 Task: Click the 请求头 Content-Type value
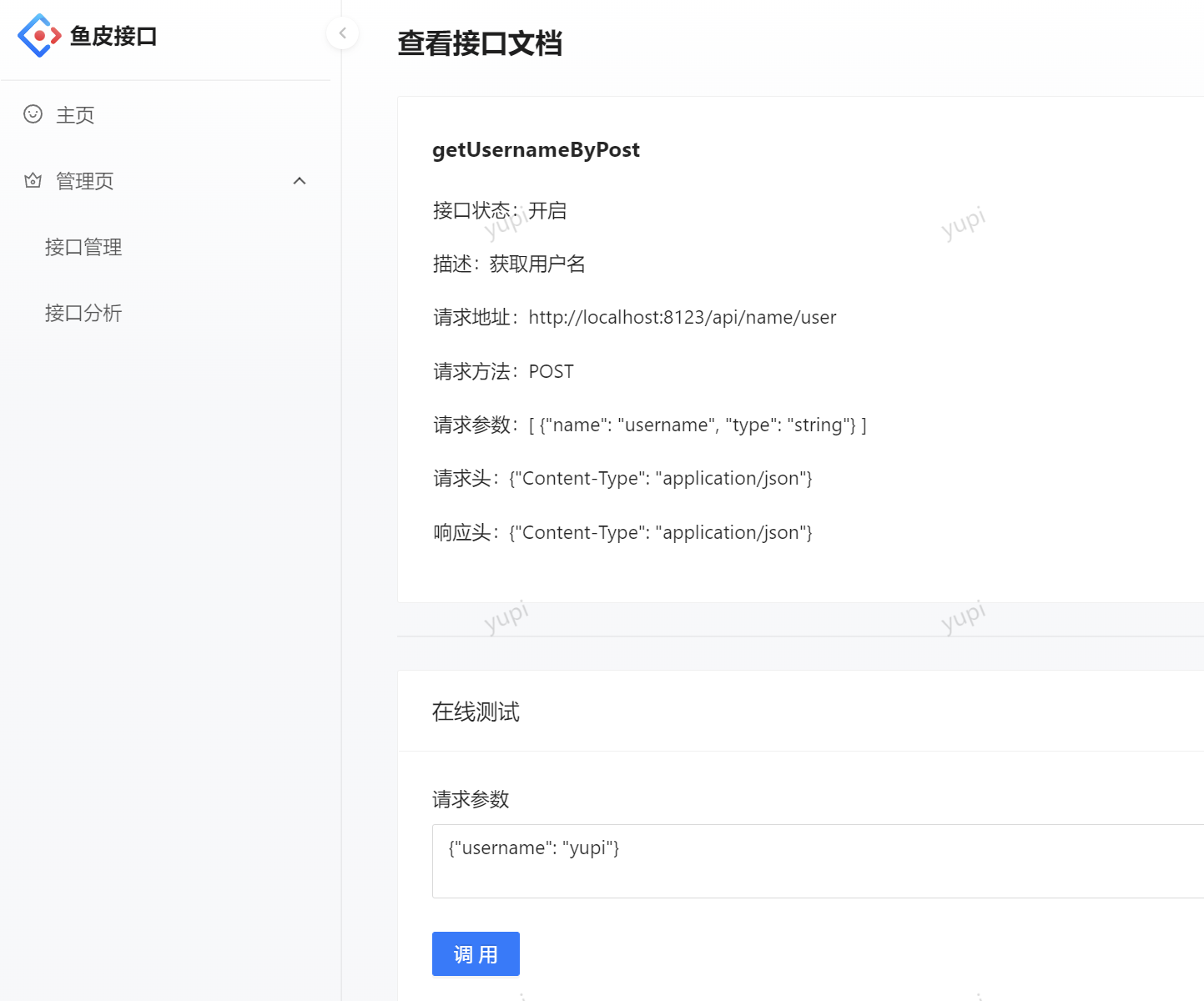click(x=660, y=479)
